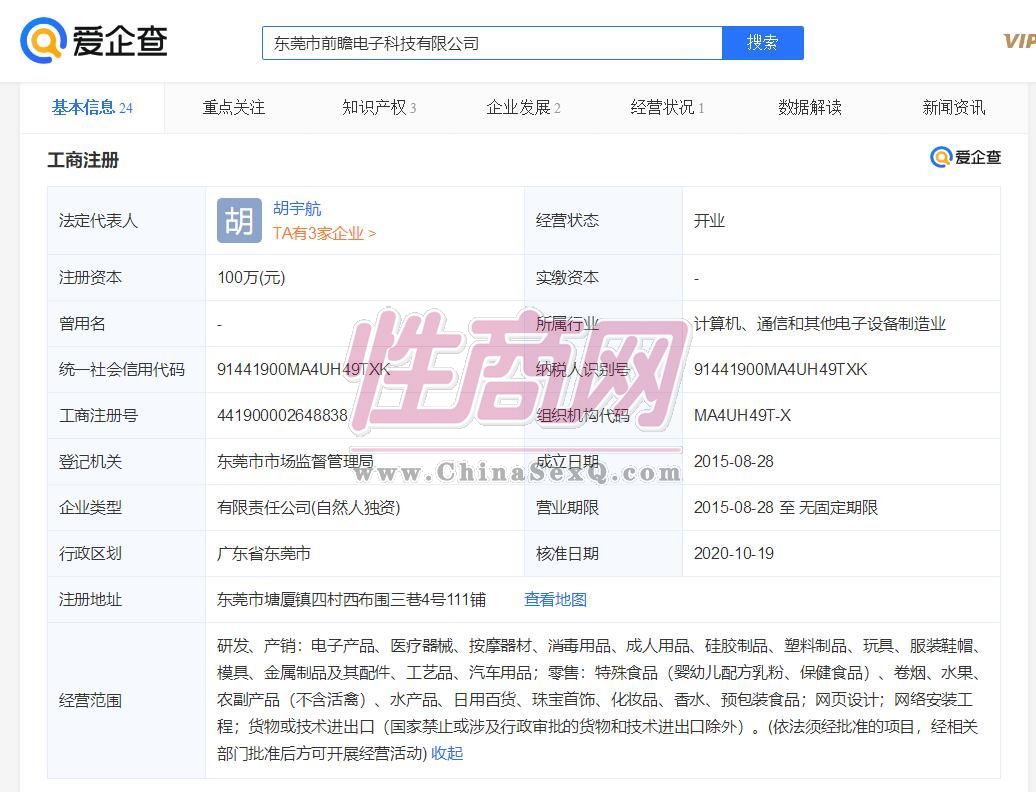
Task: Click 查看地图 to view address map
Action: tap(555, 599)
